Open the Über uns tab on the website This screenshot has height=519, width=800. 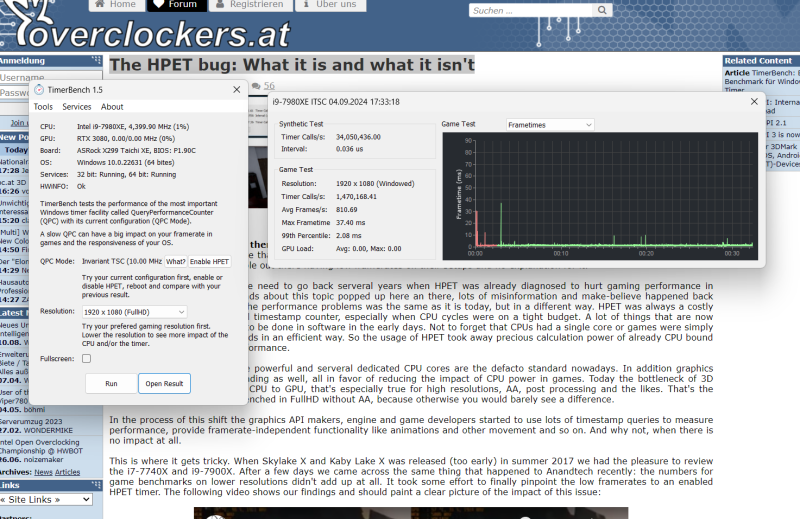point(330,5)
